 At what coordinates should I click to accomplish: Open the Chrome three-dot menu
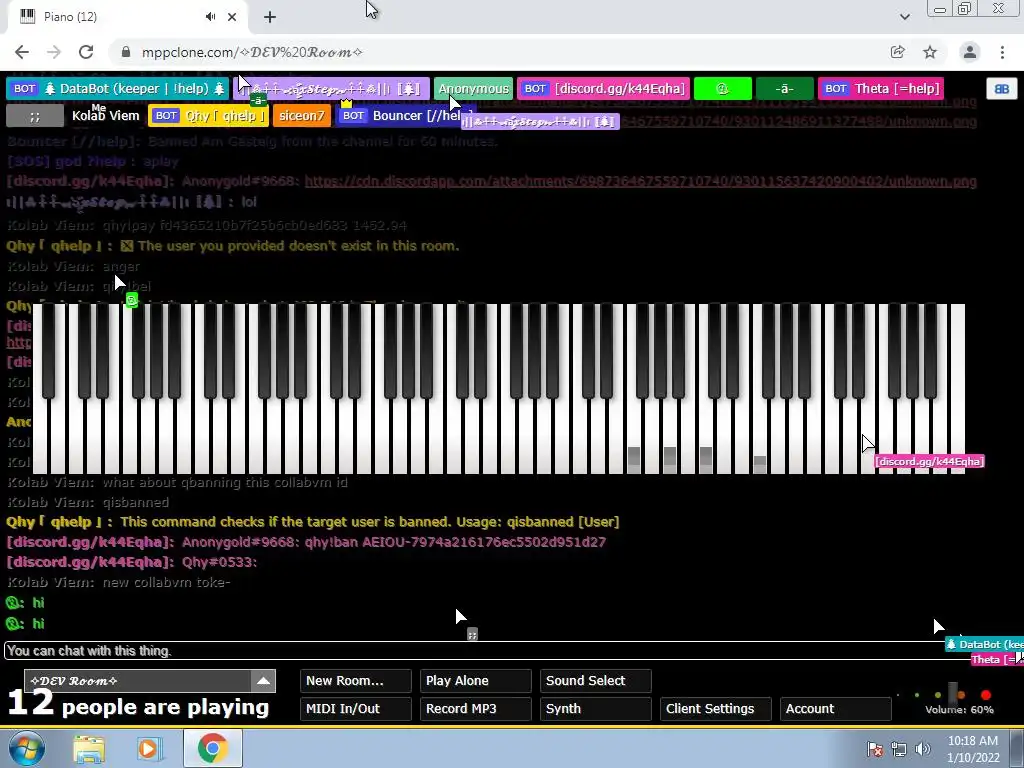coord(1002,52)
